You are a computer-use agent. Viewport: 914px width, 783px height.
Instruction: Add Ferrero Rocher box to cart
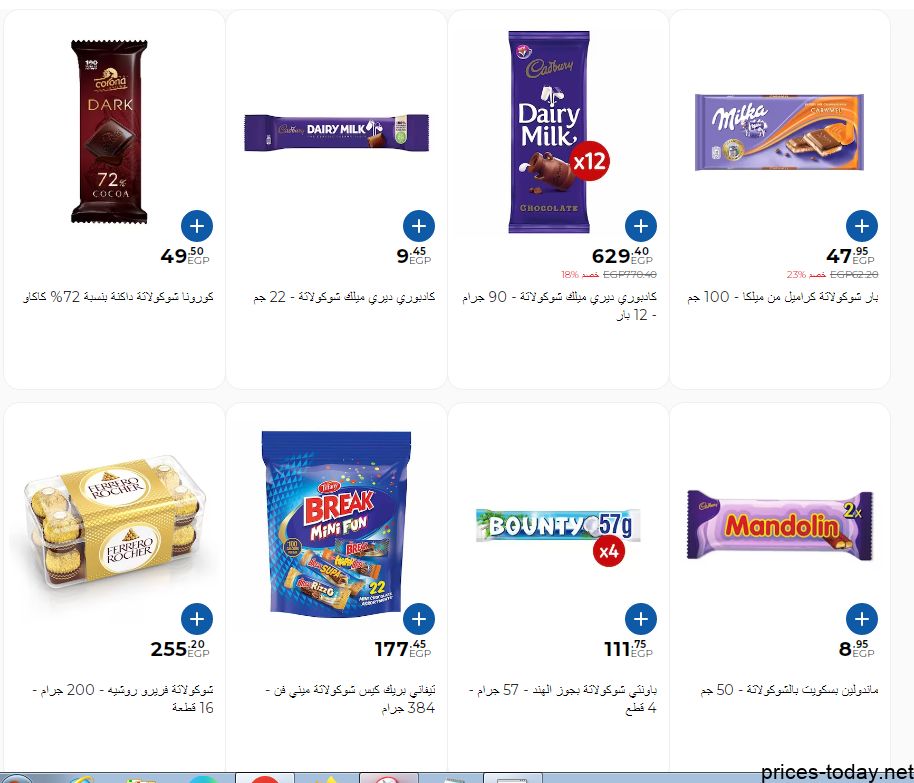tap(197, 619)
